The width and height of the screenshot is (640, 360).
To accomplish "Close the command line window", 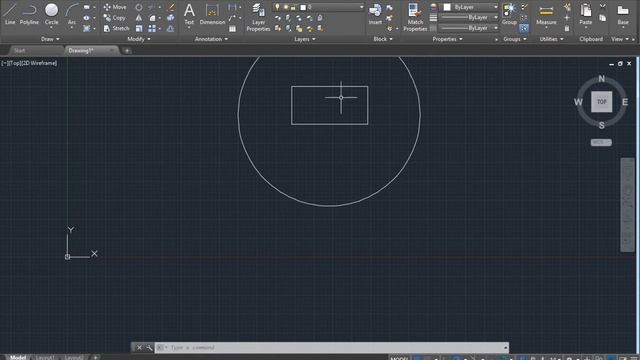I will point(139,347).
